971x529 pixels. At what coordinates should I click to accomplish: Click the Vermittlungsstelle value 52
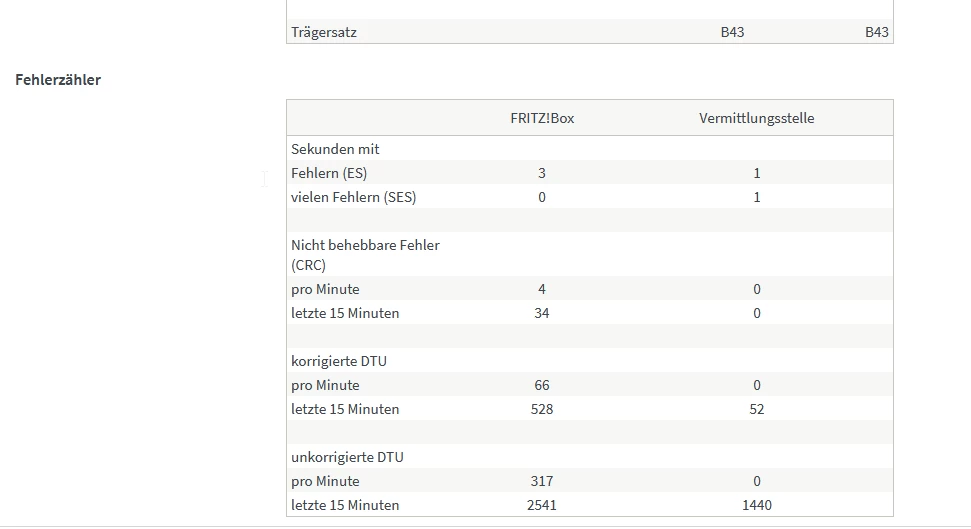point(757,409)
